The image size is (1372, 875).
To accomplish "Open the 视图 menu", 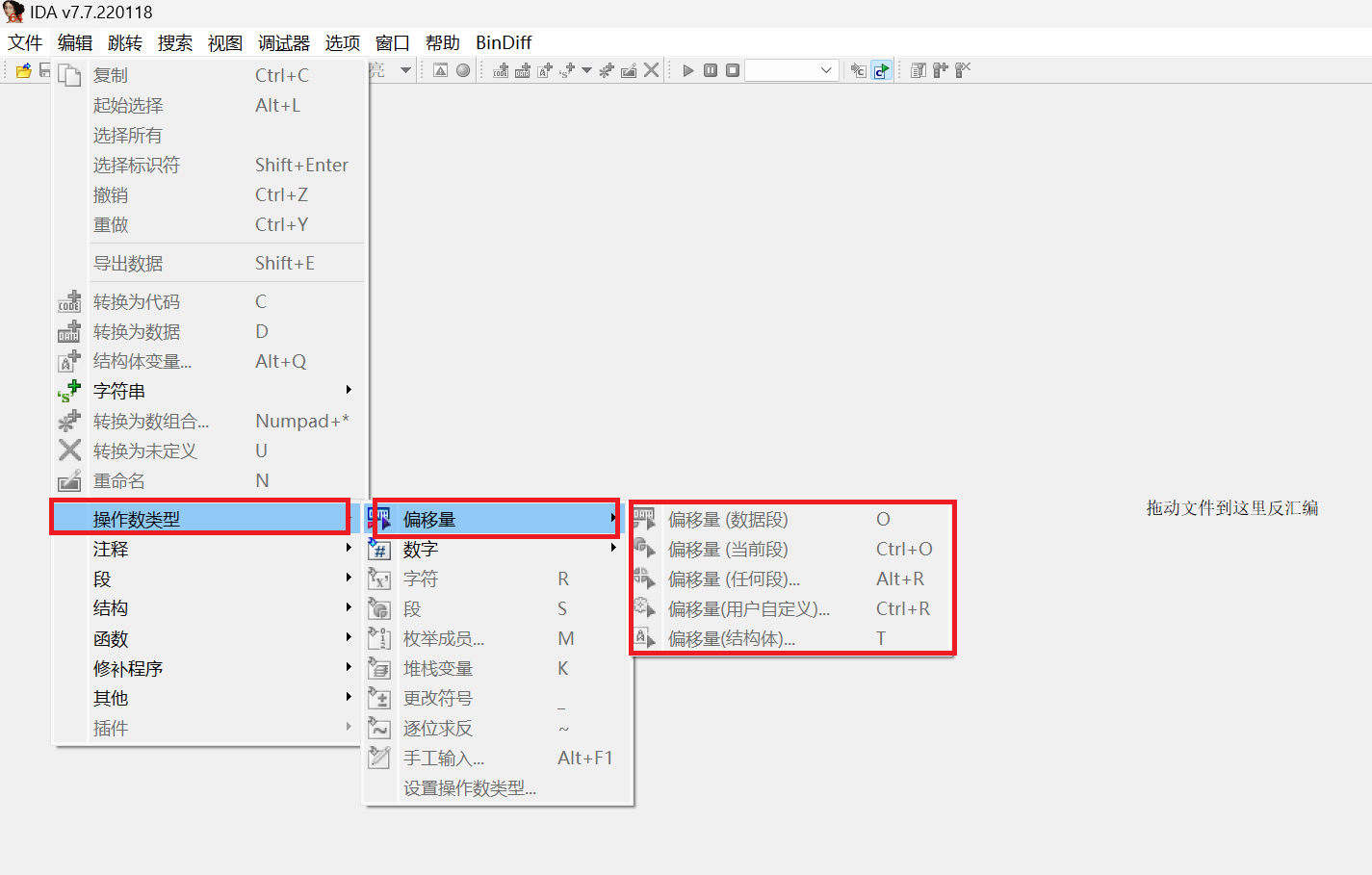I will coord(225,42).
